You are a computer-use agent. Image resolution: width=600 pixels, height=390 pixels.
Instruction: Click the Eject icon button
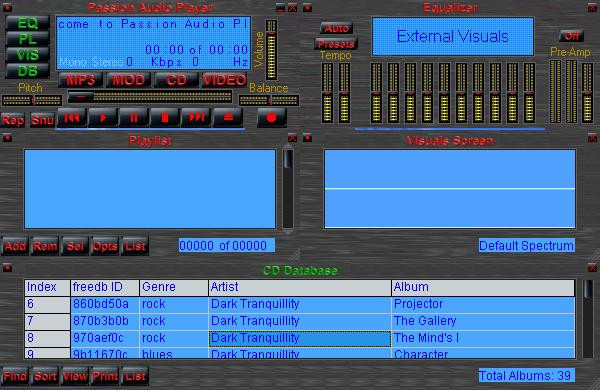[x=228, y=117]
